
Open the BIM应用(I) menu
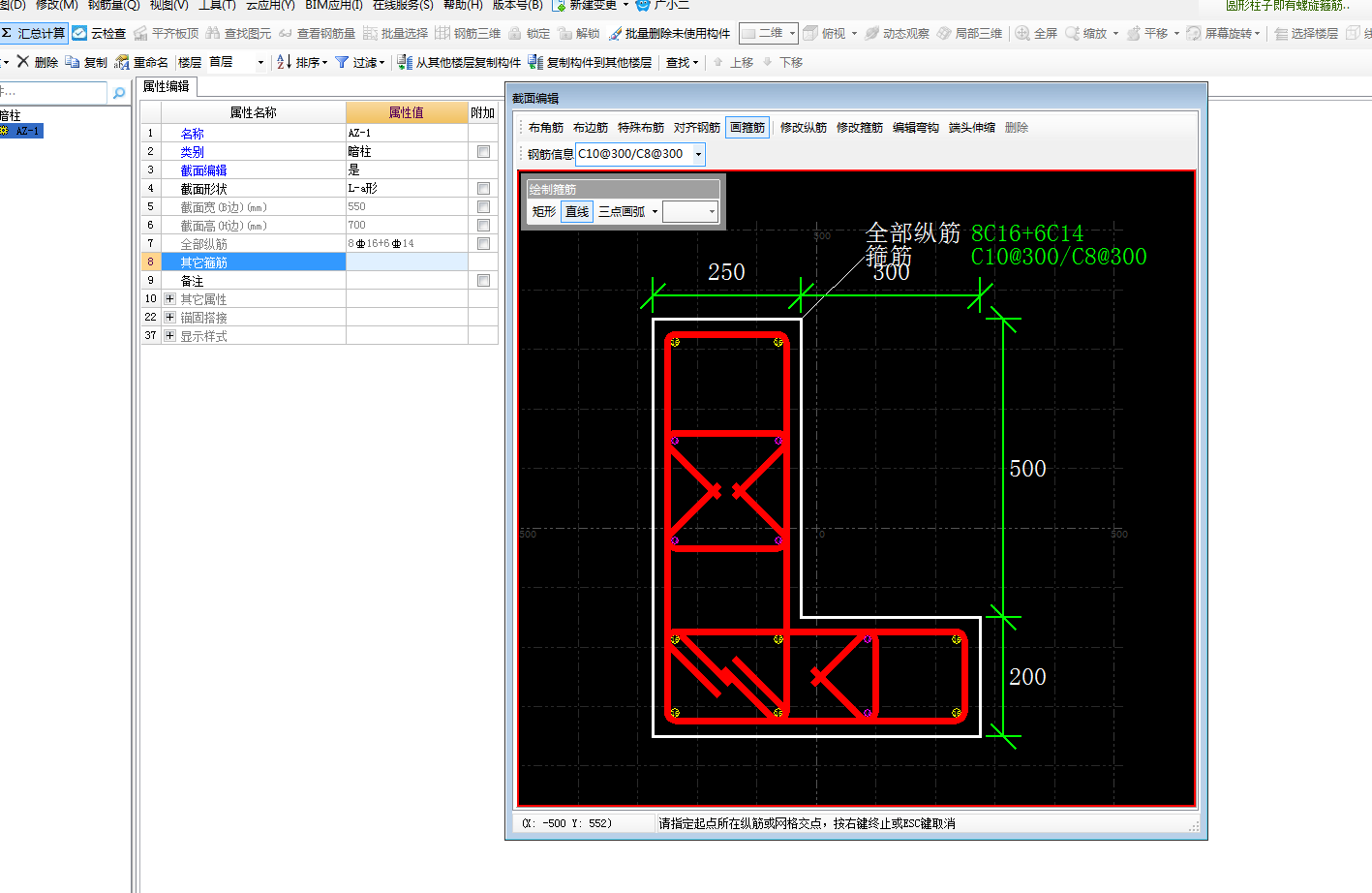click(x=334, y=5)
